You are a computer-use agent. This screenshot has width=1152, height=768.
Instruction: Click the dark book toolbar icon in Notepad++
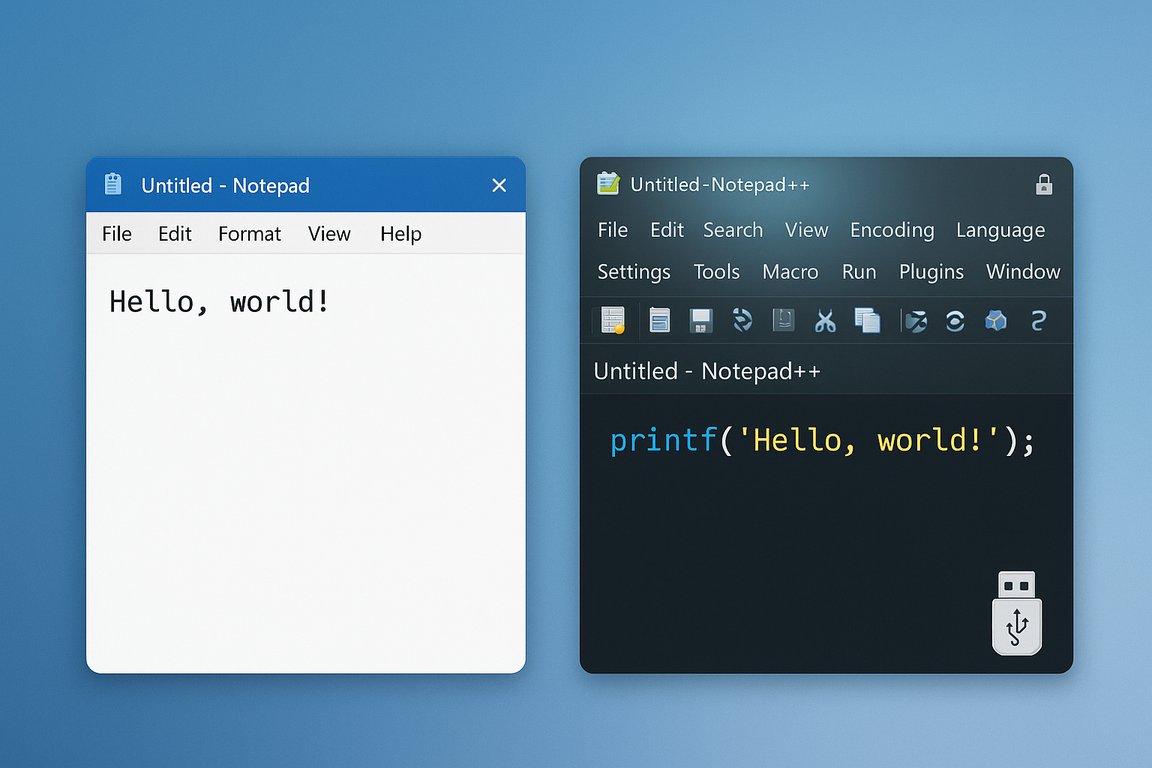coord(783,320)
